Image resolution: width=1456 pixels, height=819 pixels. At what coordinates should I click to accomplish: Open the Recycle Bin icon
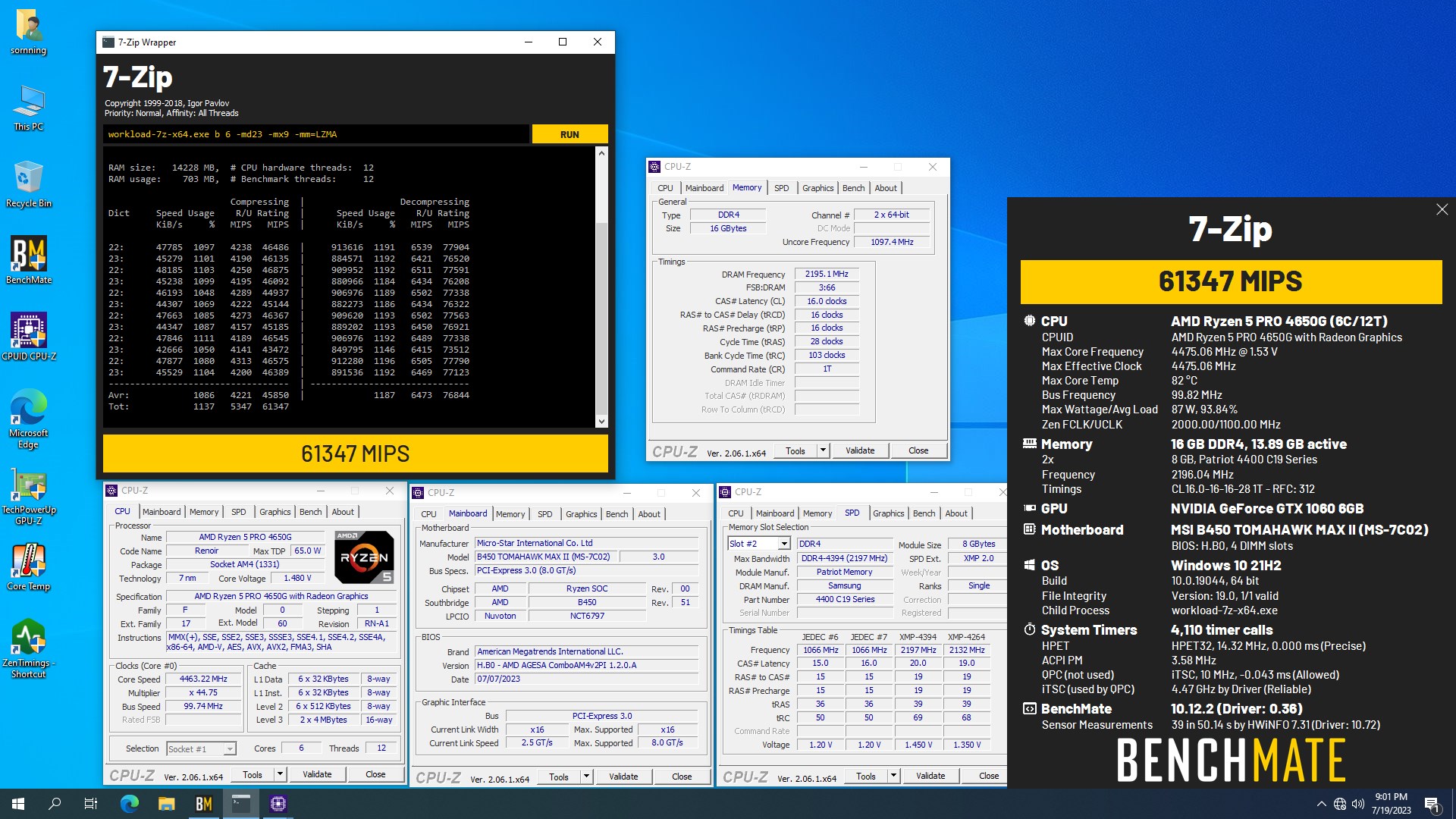tap(28, 184)
